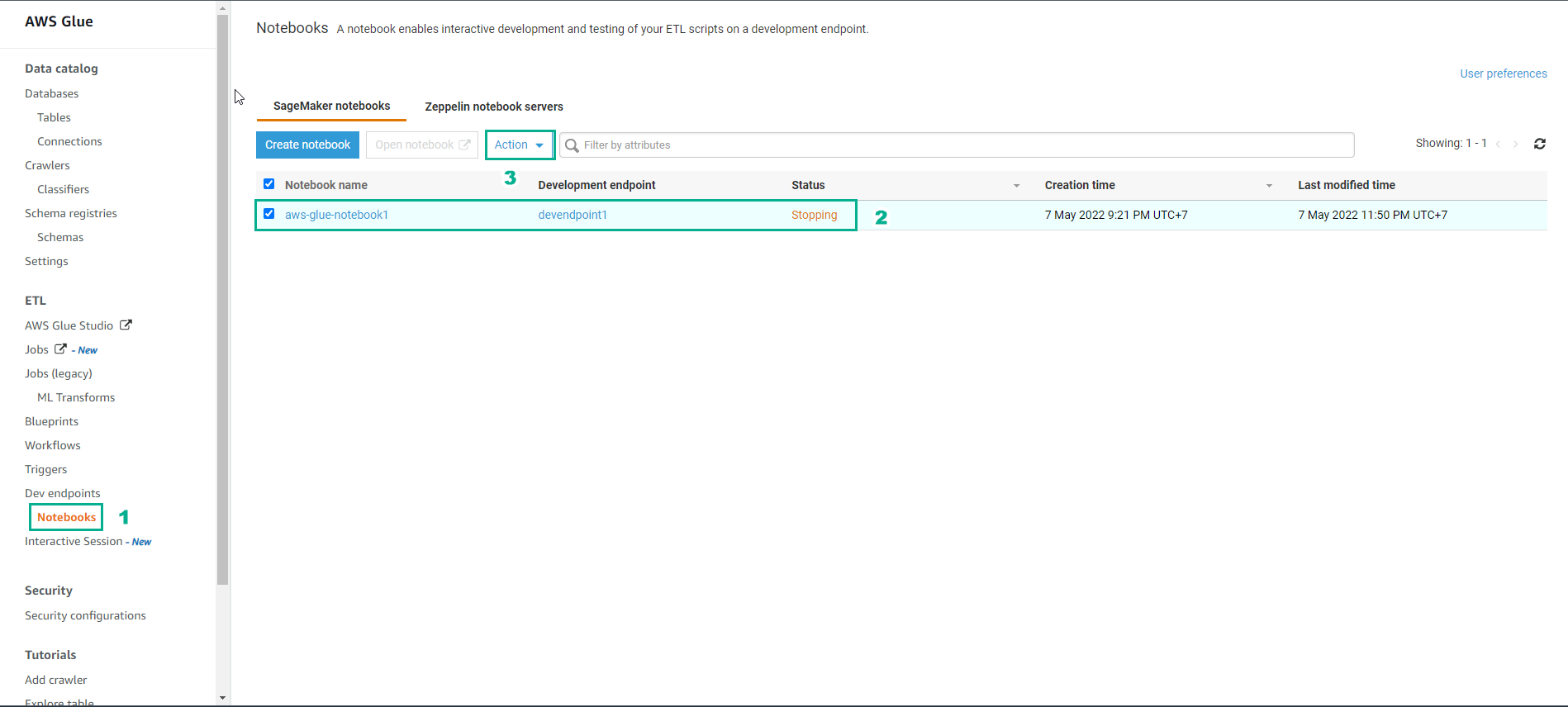Click the 7 May 2022 9:21 PM creation time
1568x707 pixels.
tap(1116, 215)
